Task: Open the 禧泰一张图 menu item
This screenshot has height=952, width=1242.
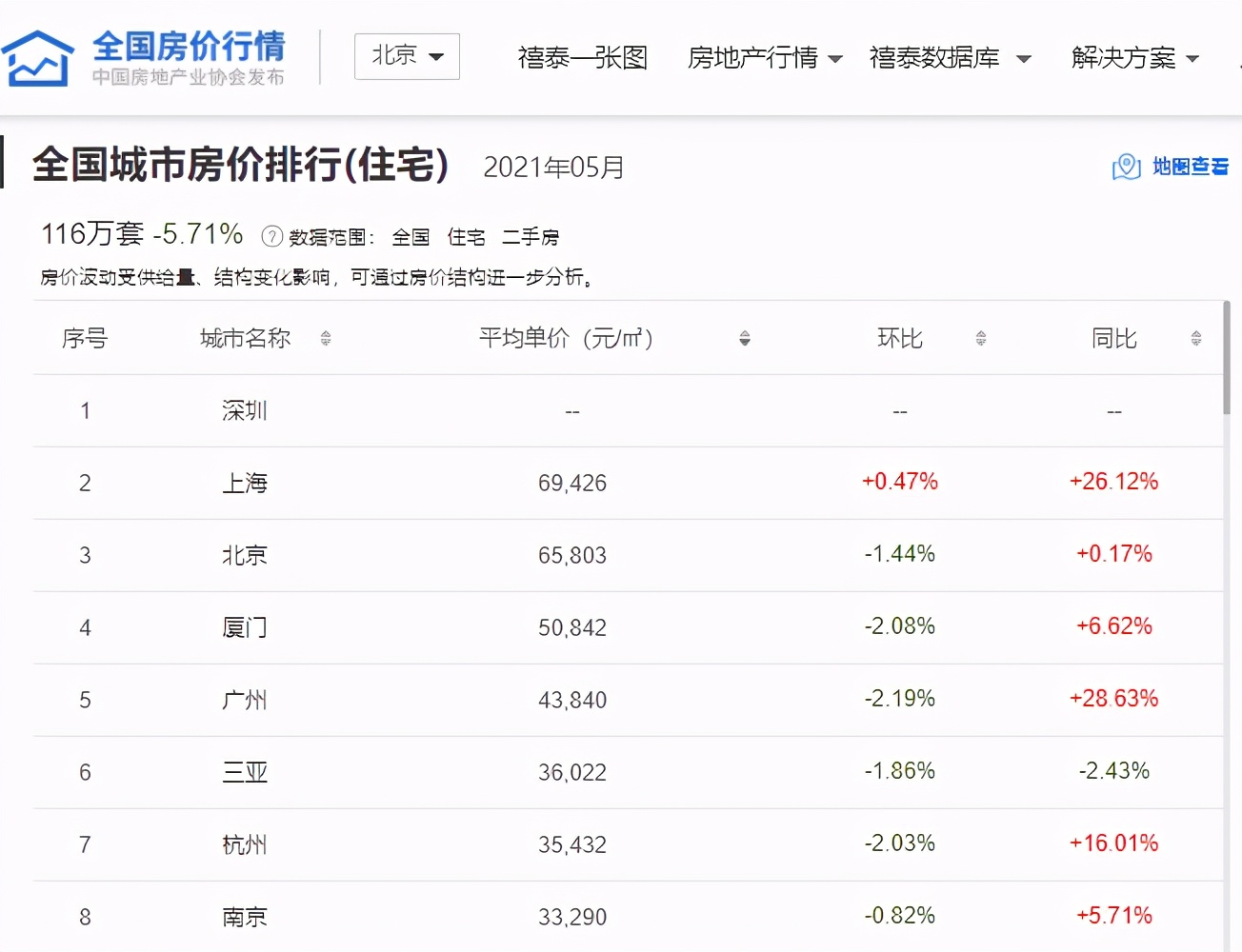Action: (582, 58)
